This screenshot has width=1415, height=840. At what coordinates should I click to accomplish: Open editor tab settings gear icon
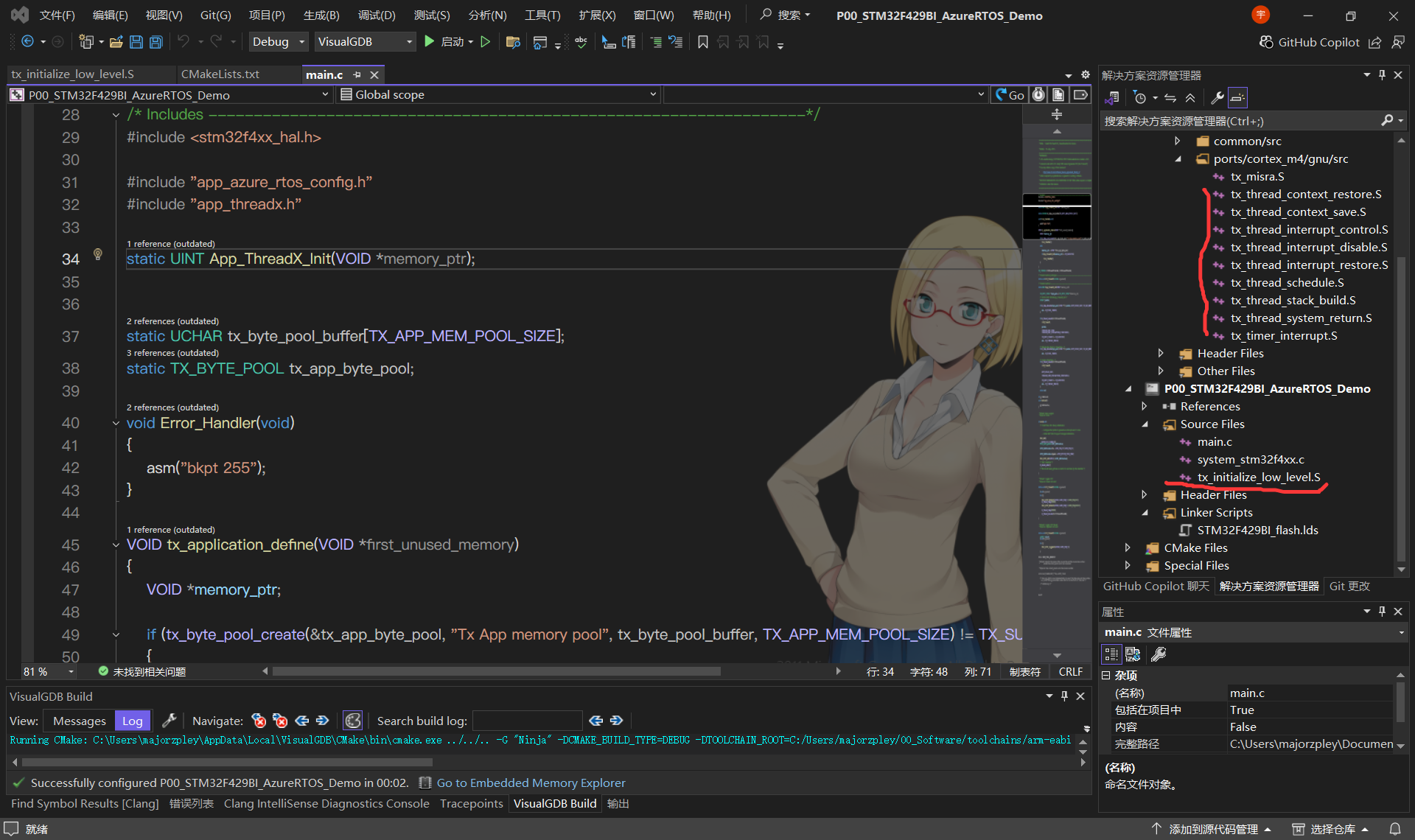coord(1085,75)
